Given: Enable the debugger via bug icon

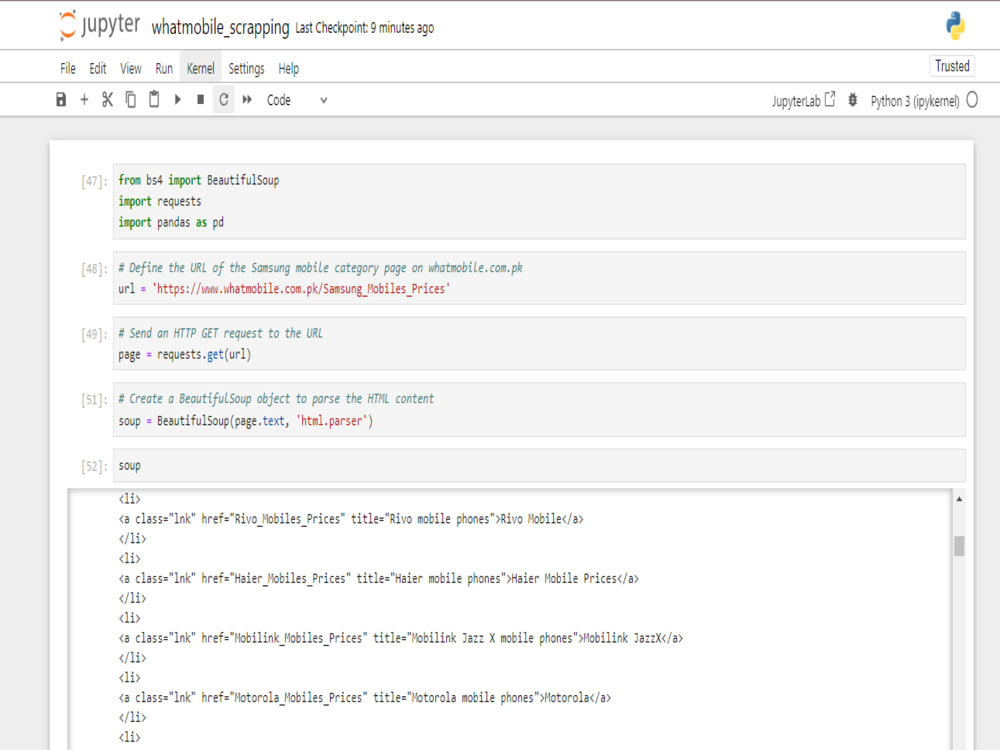Looking at the screenshot, I should coord(852,99).
